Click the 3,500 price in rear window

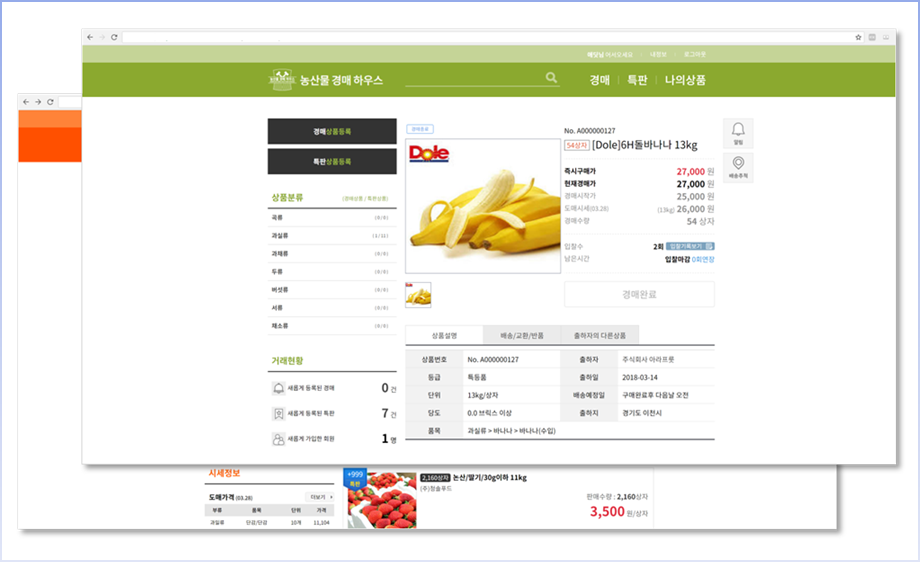pos(607,512)
